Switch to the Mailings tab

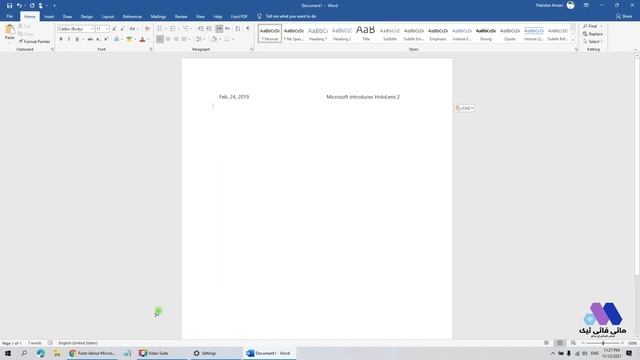tap(158, 17)
